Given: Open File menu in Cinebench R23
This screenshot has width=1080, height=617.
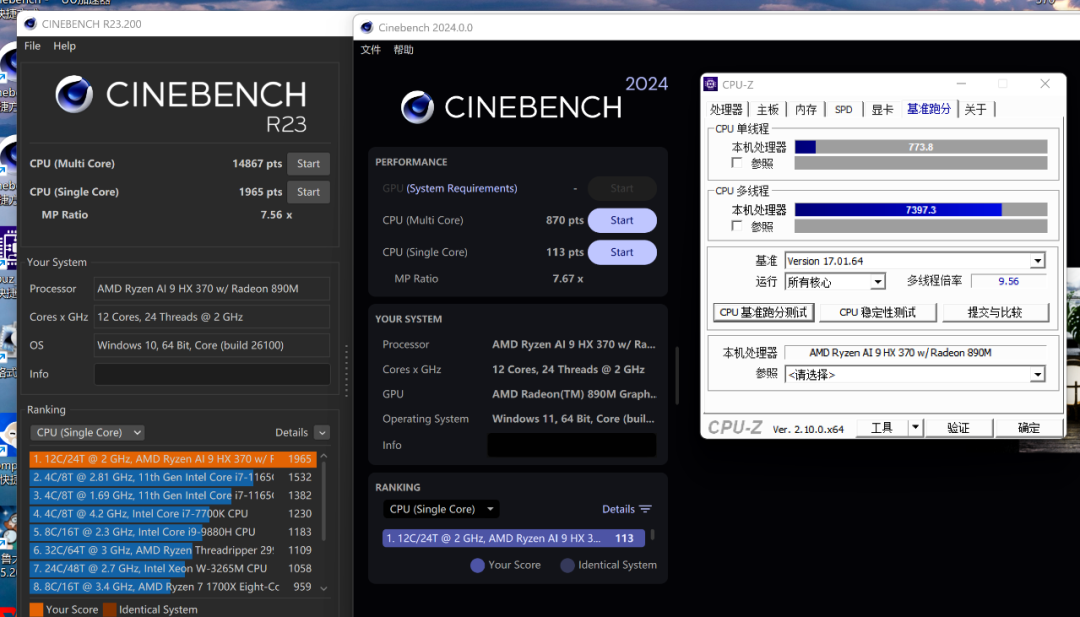Looking at the screenshot, I should (x=32, y=45).
